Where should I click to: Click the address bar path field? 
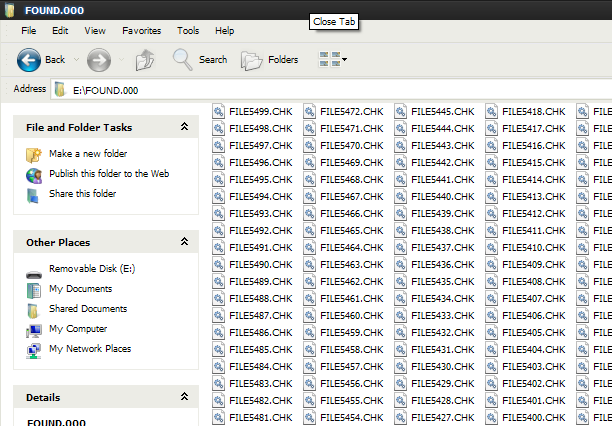tap(331, 90)
